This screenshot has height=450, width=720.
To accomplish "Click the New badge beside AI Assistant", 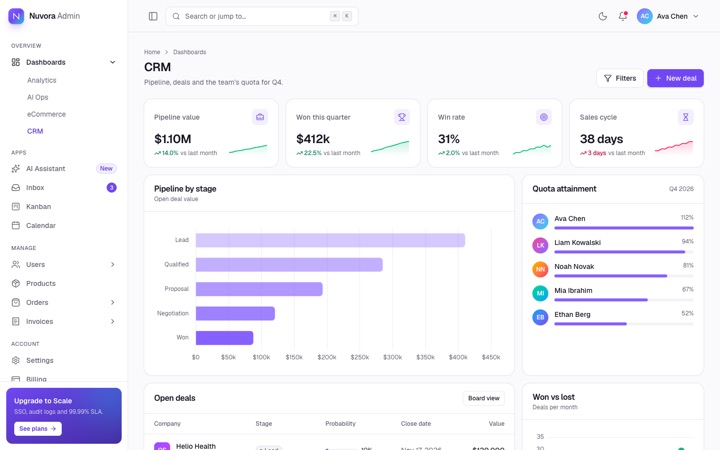I will [x=106, y=169].
